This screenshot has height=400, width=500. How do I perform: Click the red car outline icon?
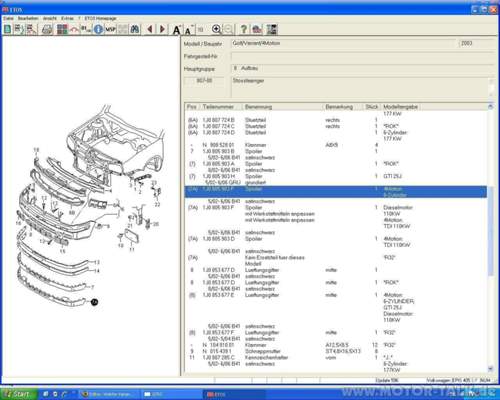(74, 29)
